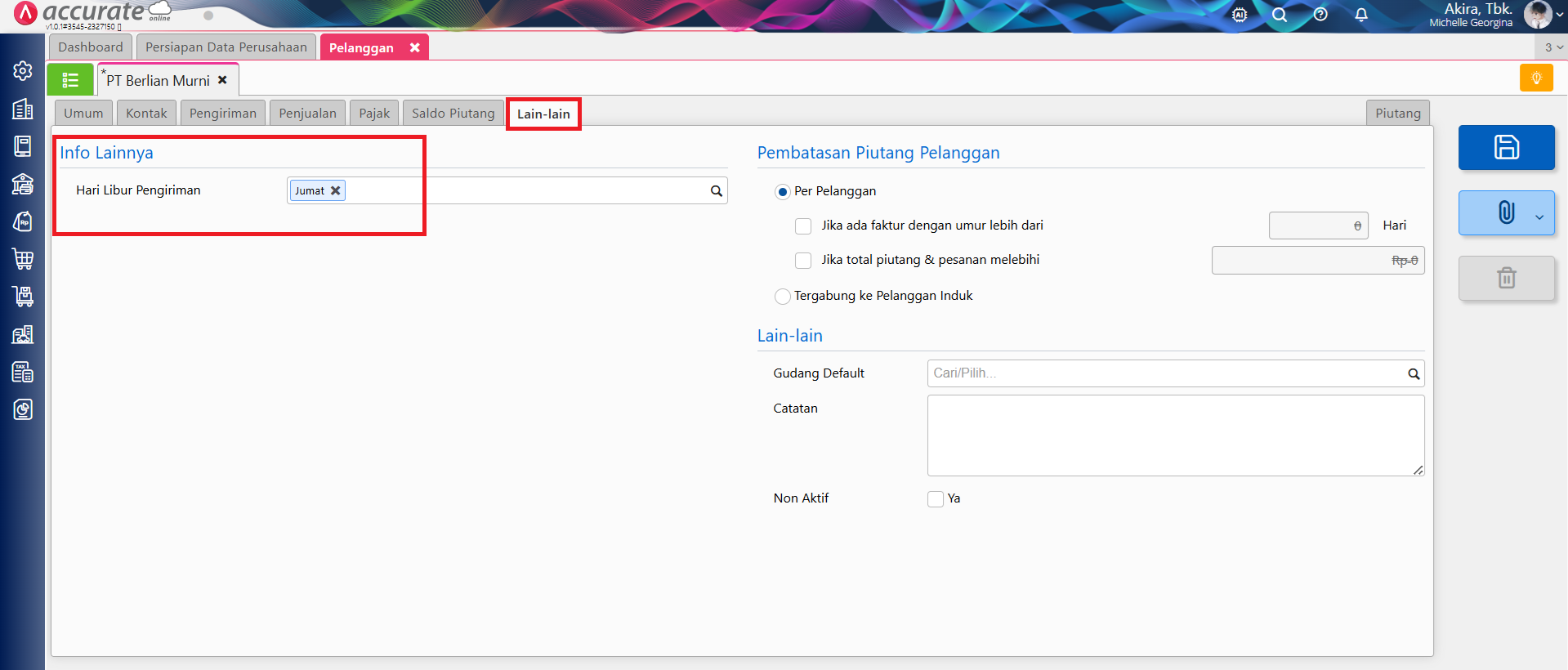This screenshot has width=1568, height=670.
Task: Open the settings gear in sidebar
Action: pos(23,71)
